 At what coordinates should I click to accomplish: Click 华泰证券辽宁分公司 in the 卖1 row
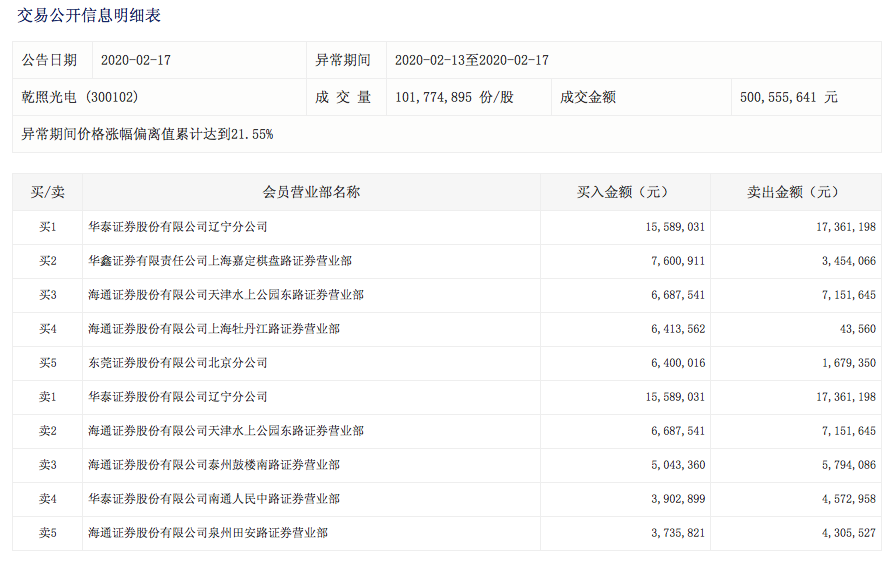click(178, 397)
